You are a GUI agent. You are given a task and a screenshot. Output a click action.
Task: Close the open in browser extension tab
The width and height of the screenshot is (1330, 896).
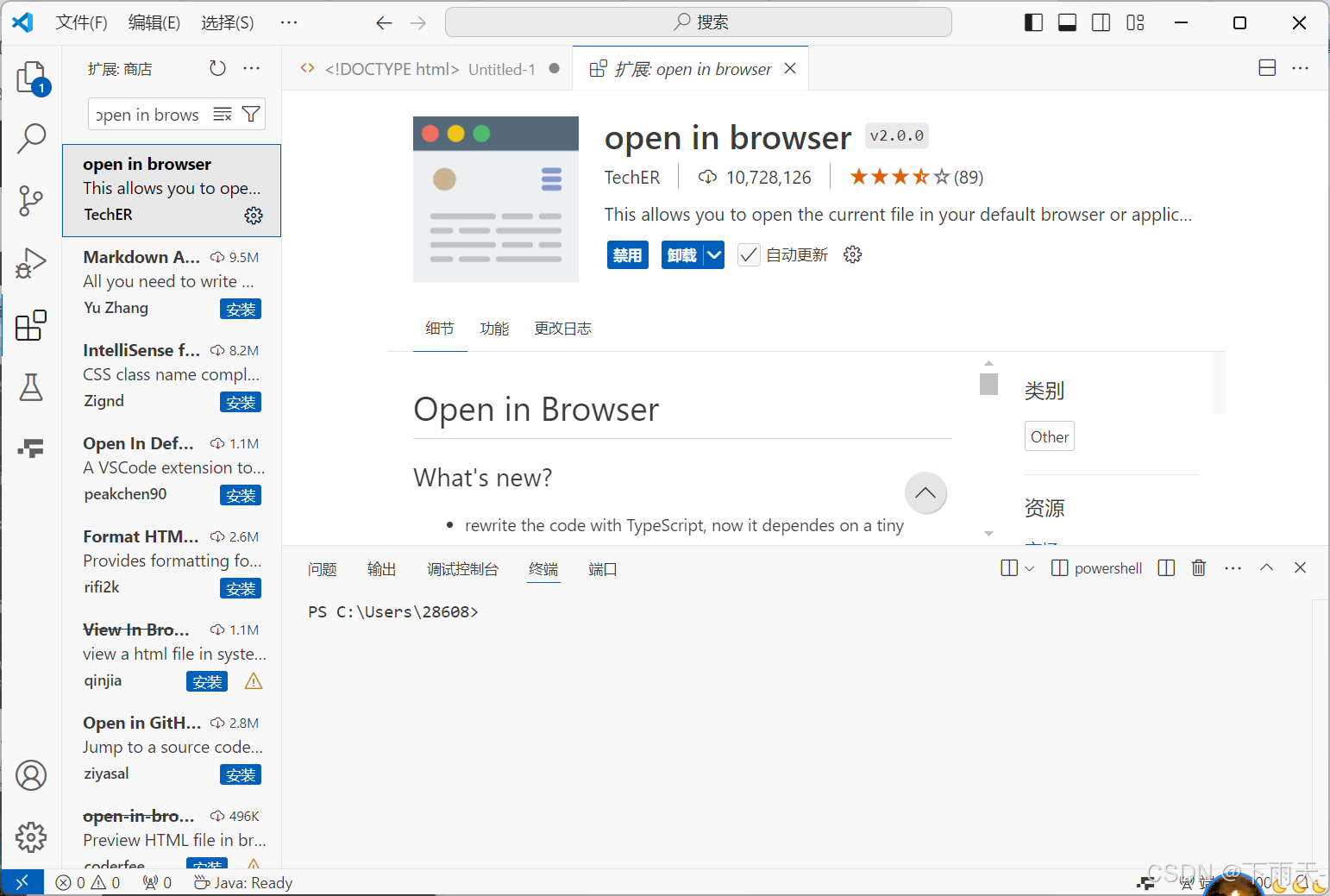tap(790, 68)
